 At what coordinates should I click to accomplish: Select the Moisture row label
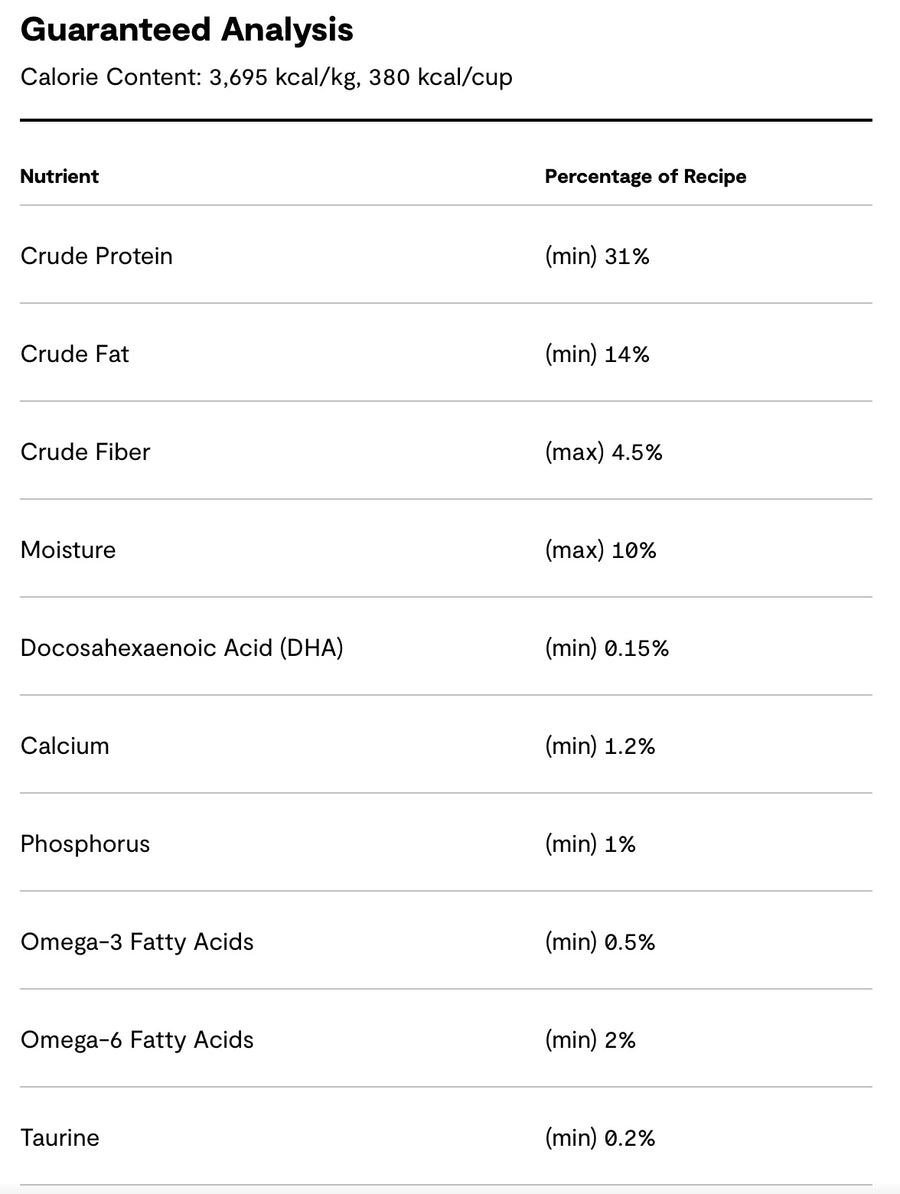69,550
